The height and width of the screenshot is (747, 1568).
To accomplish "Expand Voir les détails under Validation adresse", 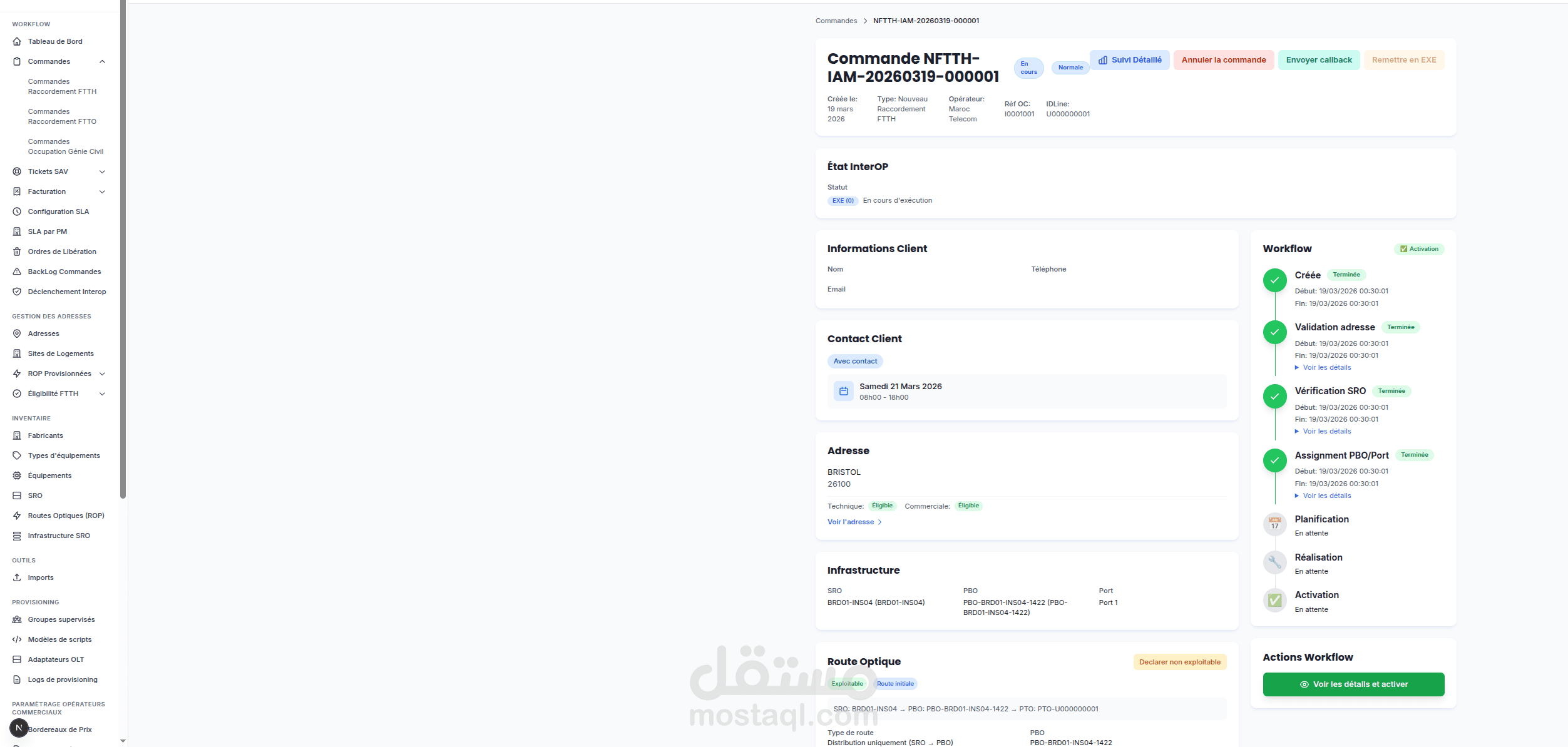I will point(1326,368).
